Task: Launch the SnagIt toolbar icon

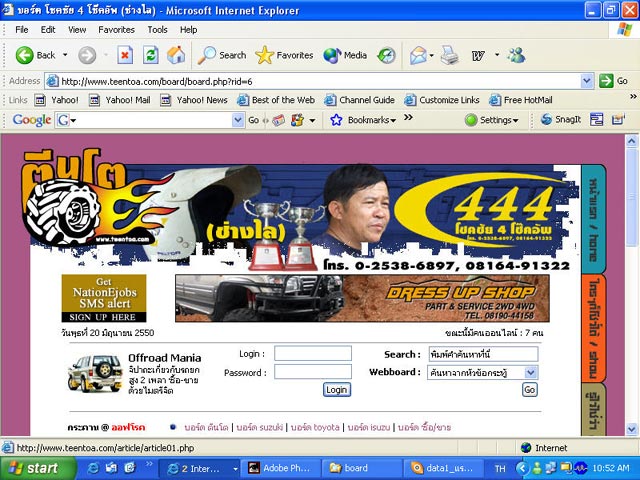Action: [x=560, y=120]
